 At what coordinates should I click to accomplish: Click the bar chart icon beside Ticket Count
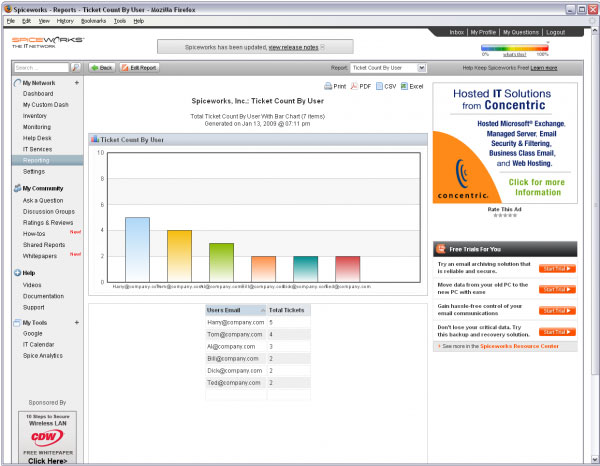95,139
